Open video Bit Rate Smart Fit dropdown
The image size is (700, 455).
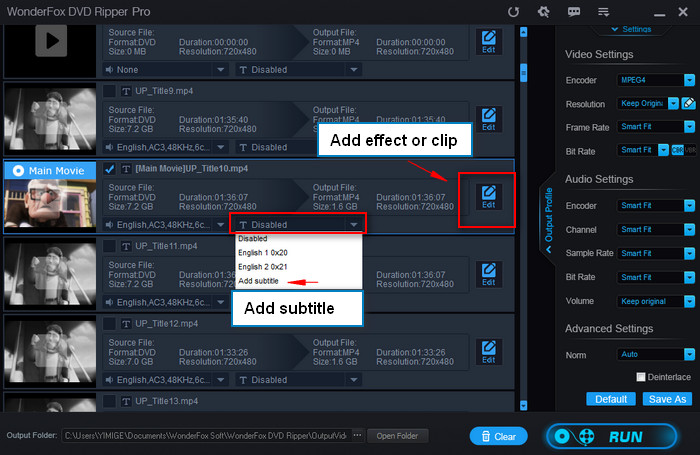coord(643,150)
